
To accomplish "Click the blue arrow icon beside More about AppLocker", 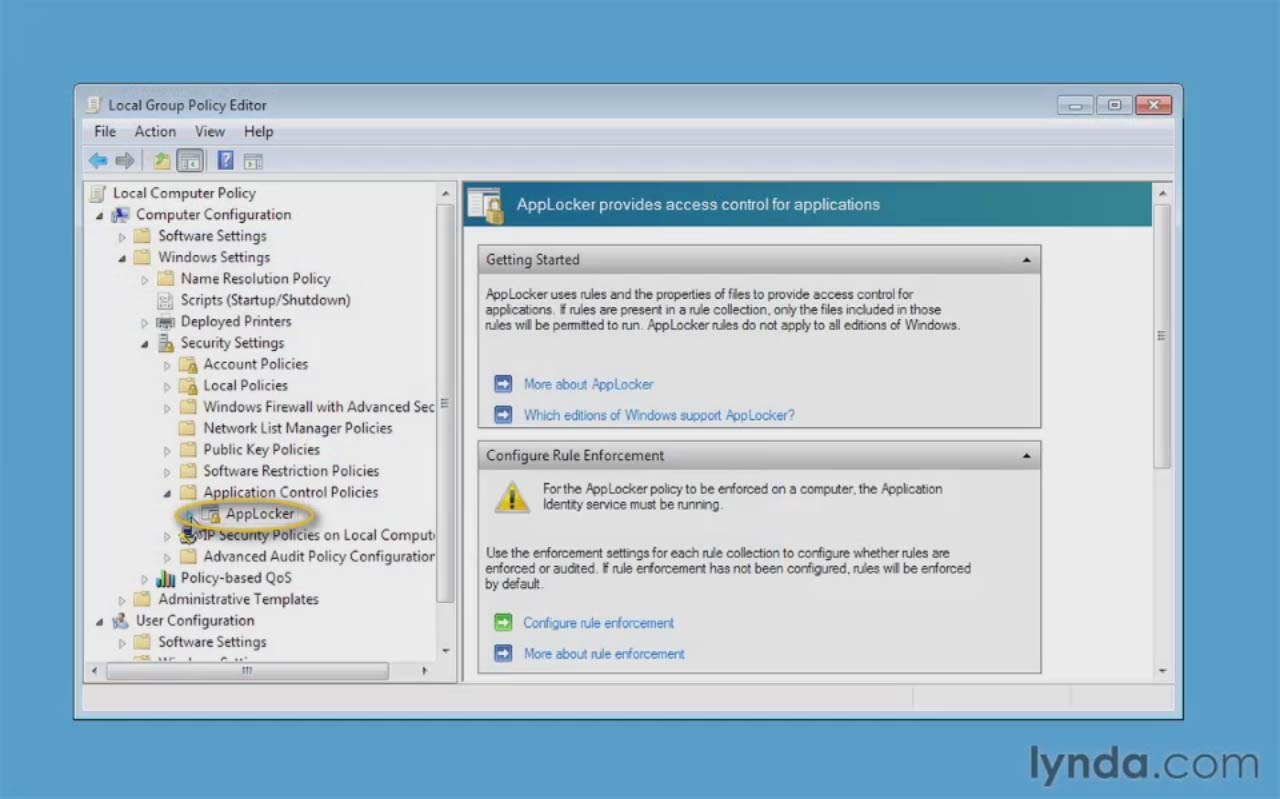I will (x=503, y=384).
